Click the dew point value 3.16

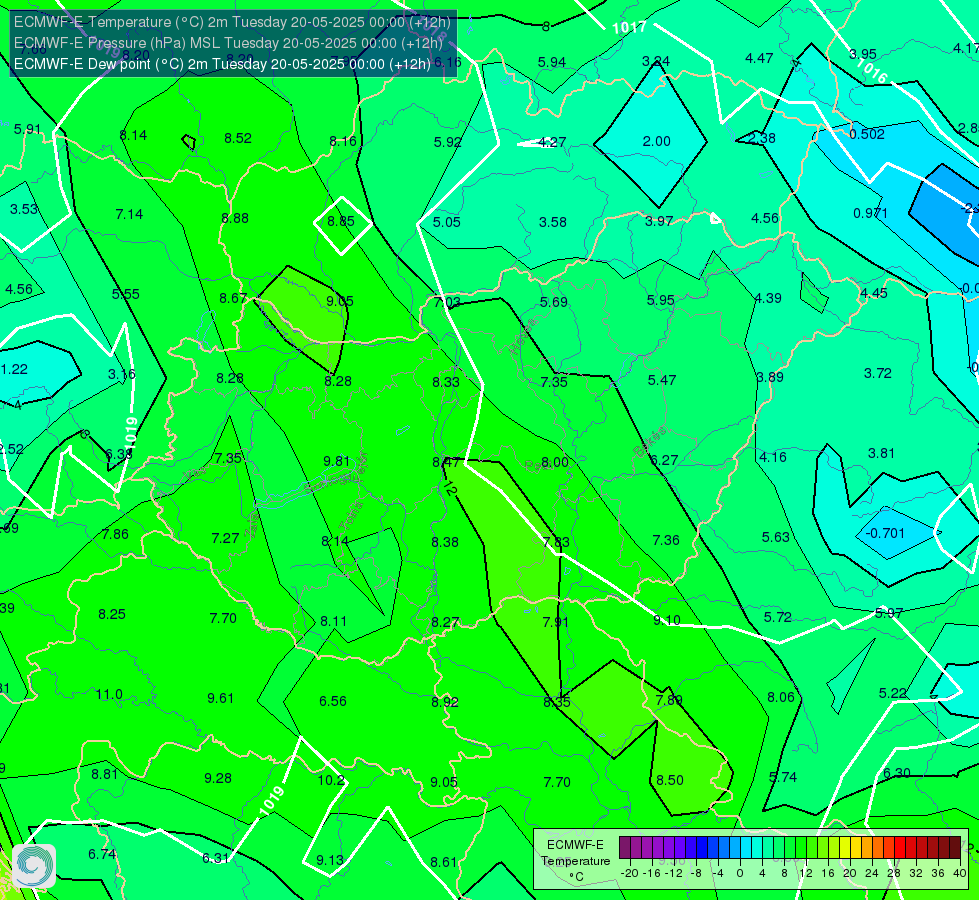122,375
